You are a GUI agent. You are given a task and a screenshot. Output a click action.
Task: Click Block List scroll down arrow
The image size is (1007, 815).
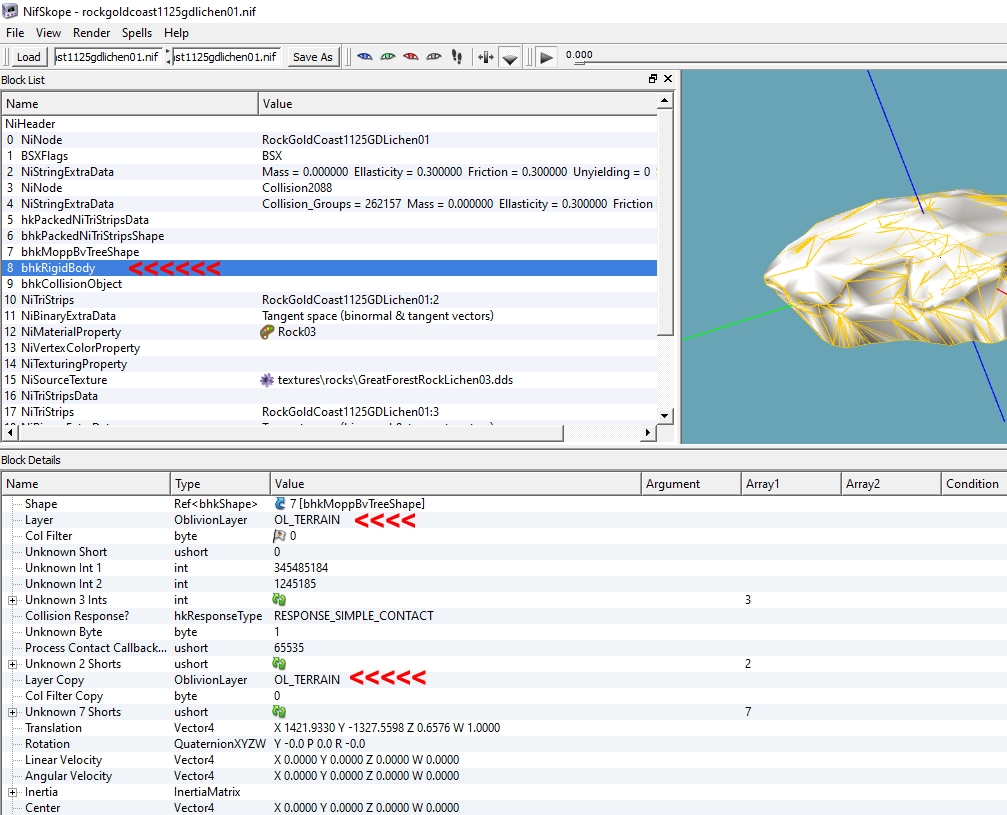click(x=665, y=416)
